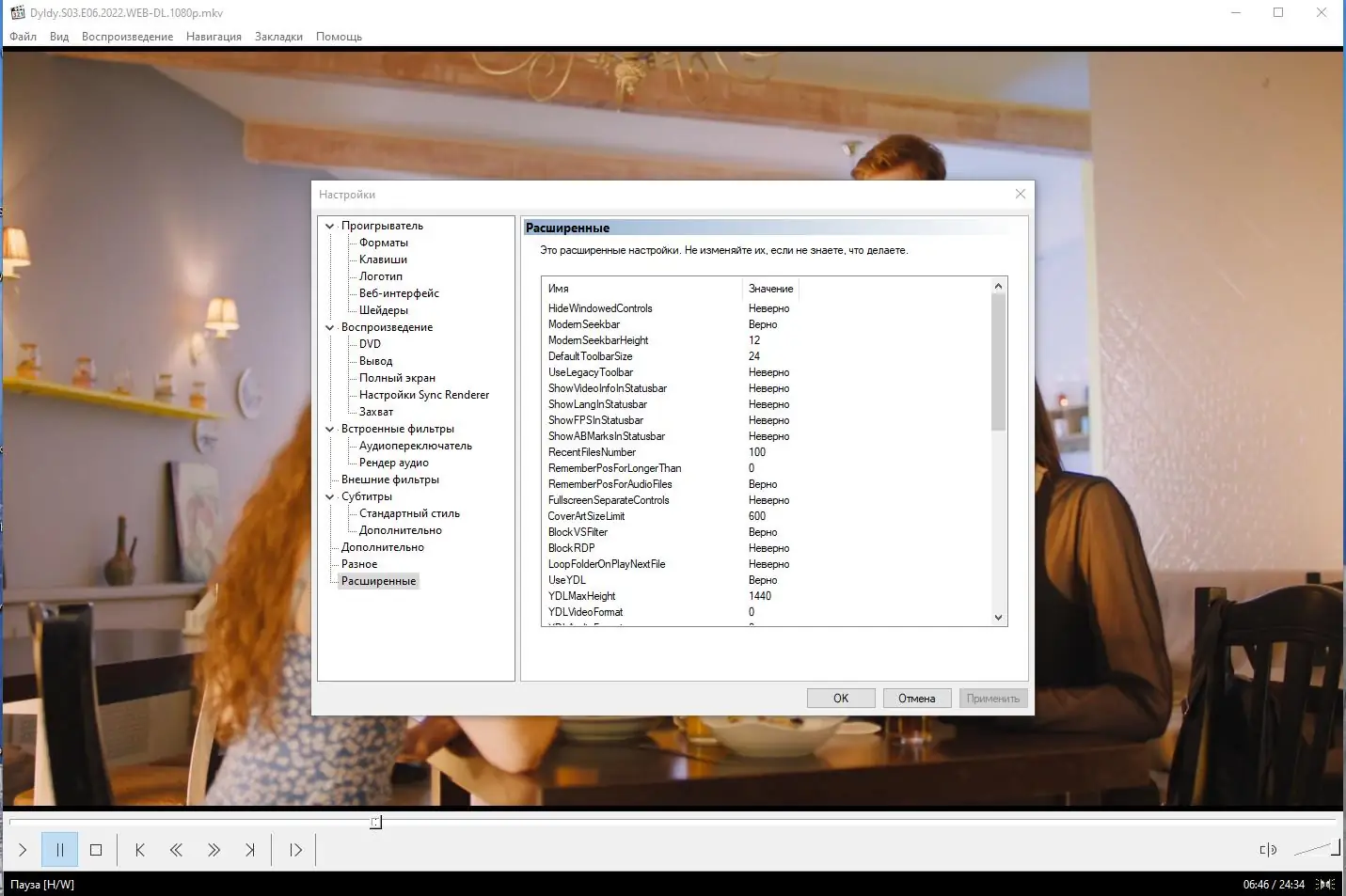Select Расширенные in the settings tree

point(378,581)
